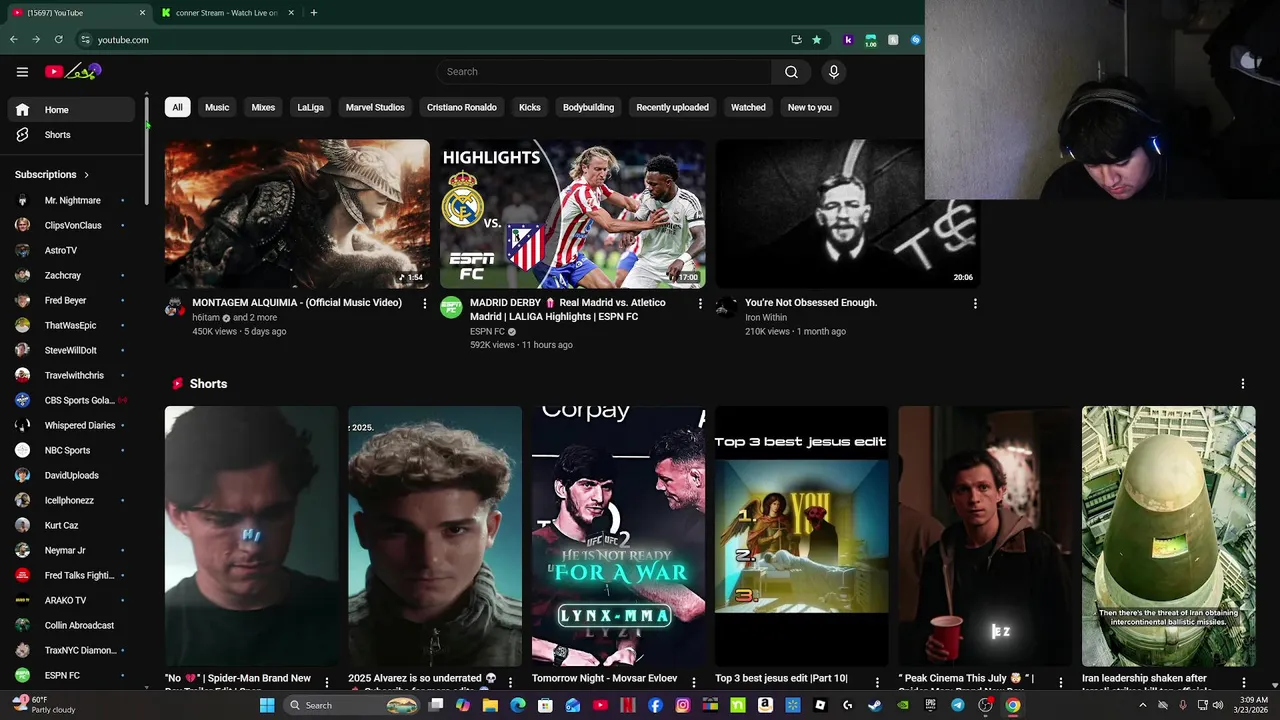
Task: Bookmark page with star icon
Action: click(816, 40)
